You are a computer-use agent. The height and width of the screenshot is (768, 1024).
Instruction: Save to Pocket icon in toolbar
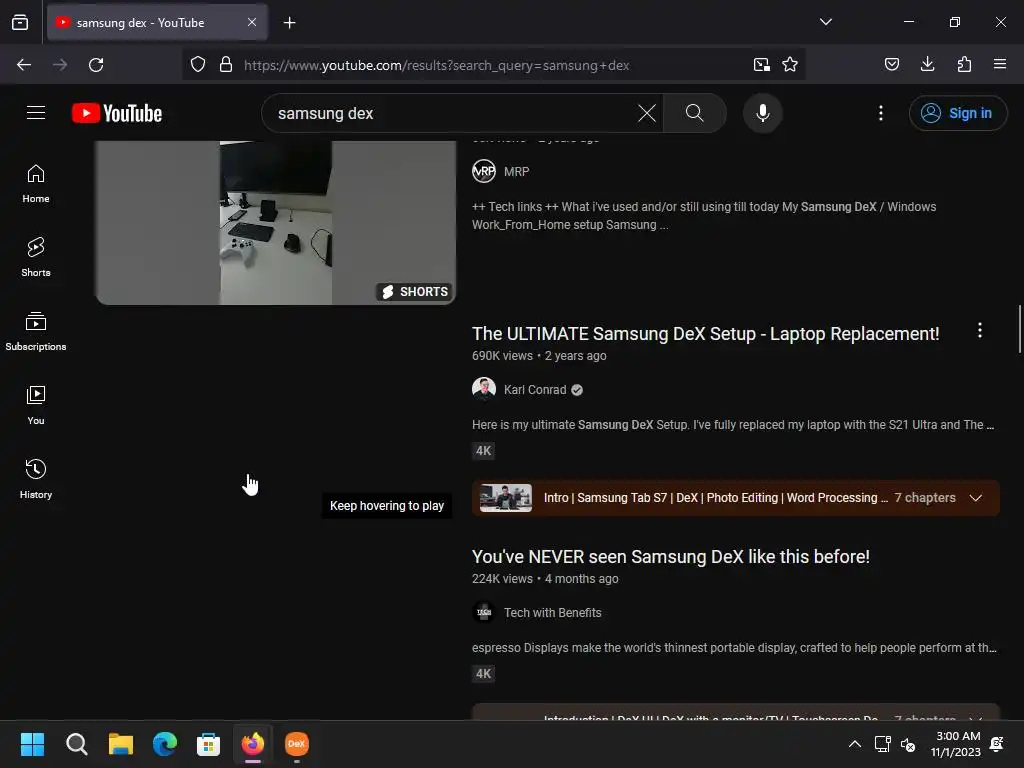click(891, 64)
